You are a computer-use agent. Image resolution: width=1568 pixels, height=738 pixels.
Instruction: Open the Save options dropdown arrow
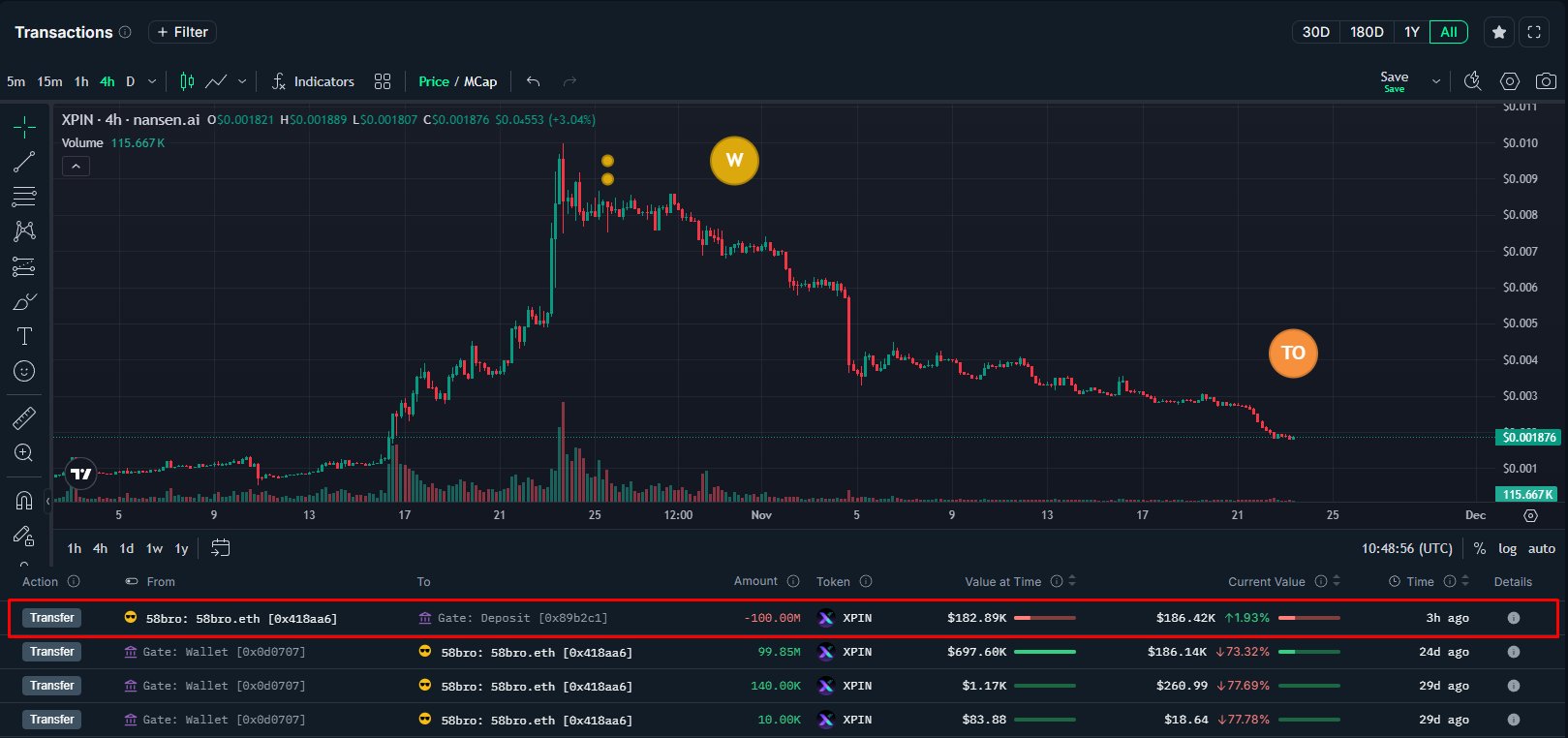1436,81
